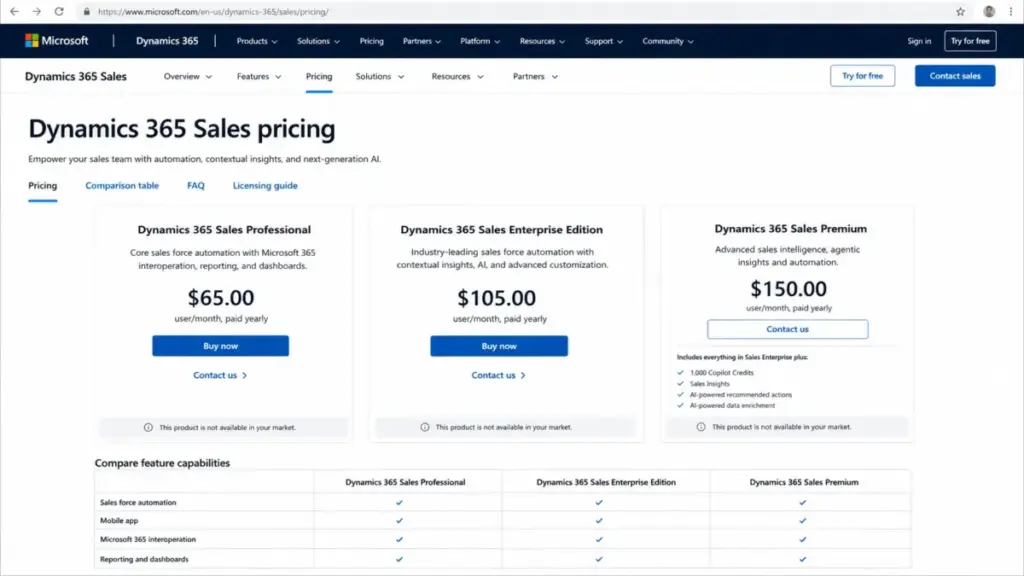
Task: Bookmark the page with the star icon
Action: tap(960, 12)
